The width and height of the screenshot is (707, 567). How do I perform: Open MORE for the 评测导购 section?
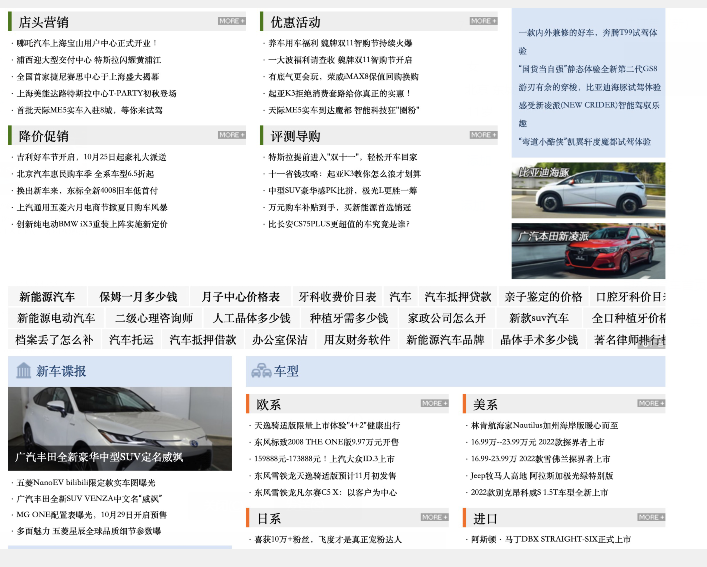[483, 135]
